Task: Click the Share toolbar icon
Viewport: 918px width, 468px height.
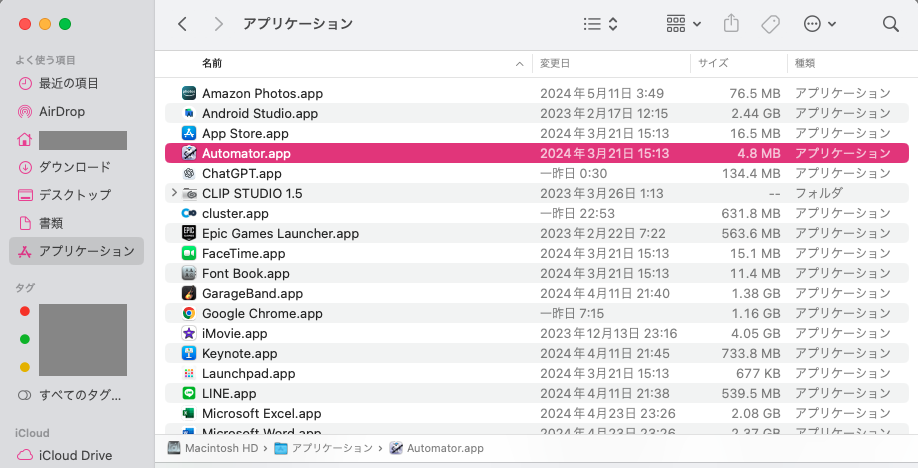Action: (731, 23)
